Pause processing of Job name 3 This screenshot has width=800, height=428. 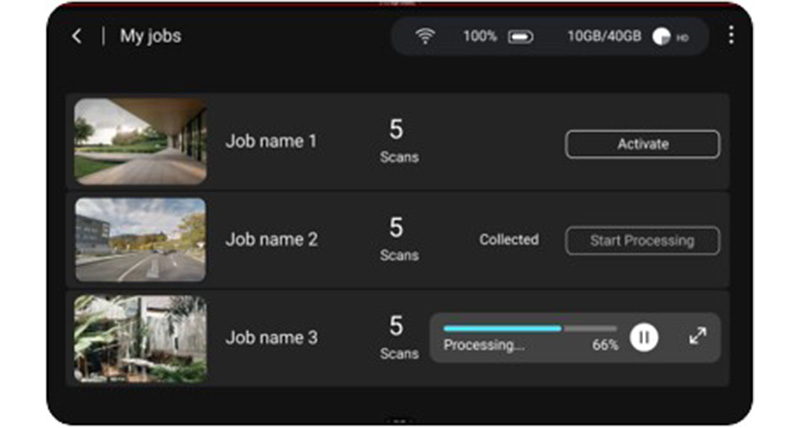(x=644, y=338)
